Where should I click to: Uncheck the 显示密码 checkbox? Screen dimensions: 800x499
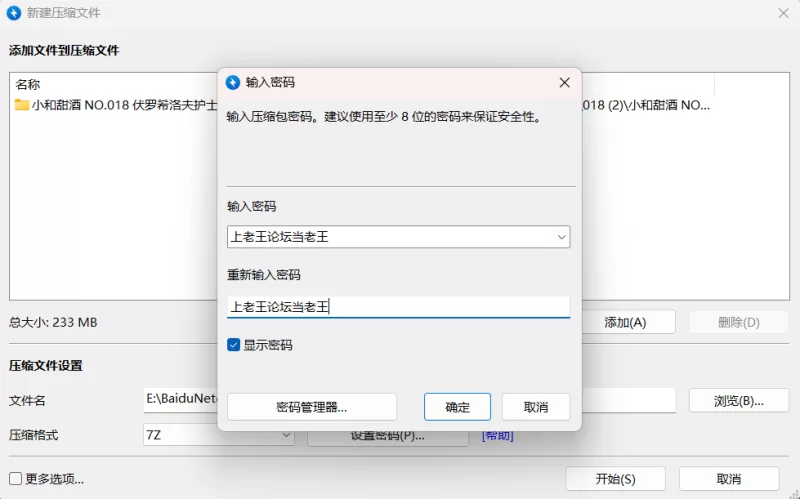click(233, 345)
